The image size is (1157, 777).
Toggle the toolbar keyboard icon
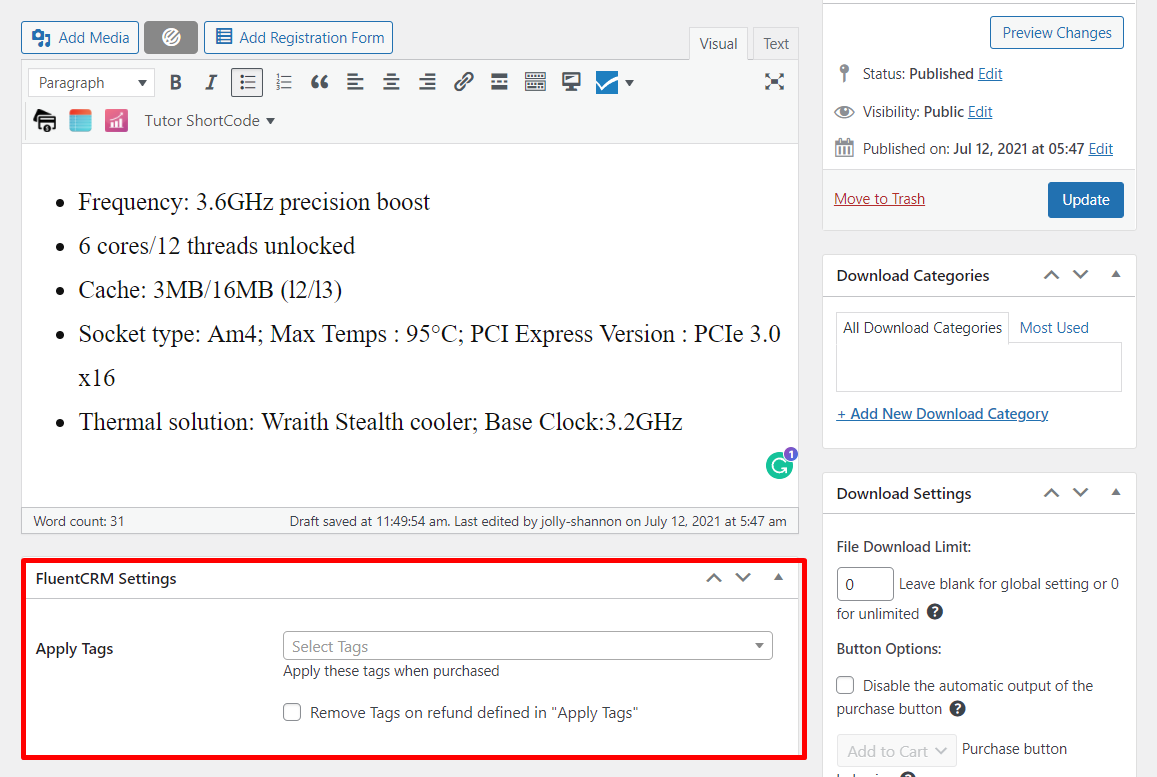point(535,83)
